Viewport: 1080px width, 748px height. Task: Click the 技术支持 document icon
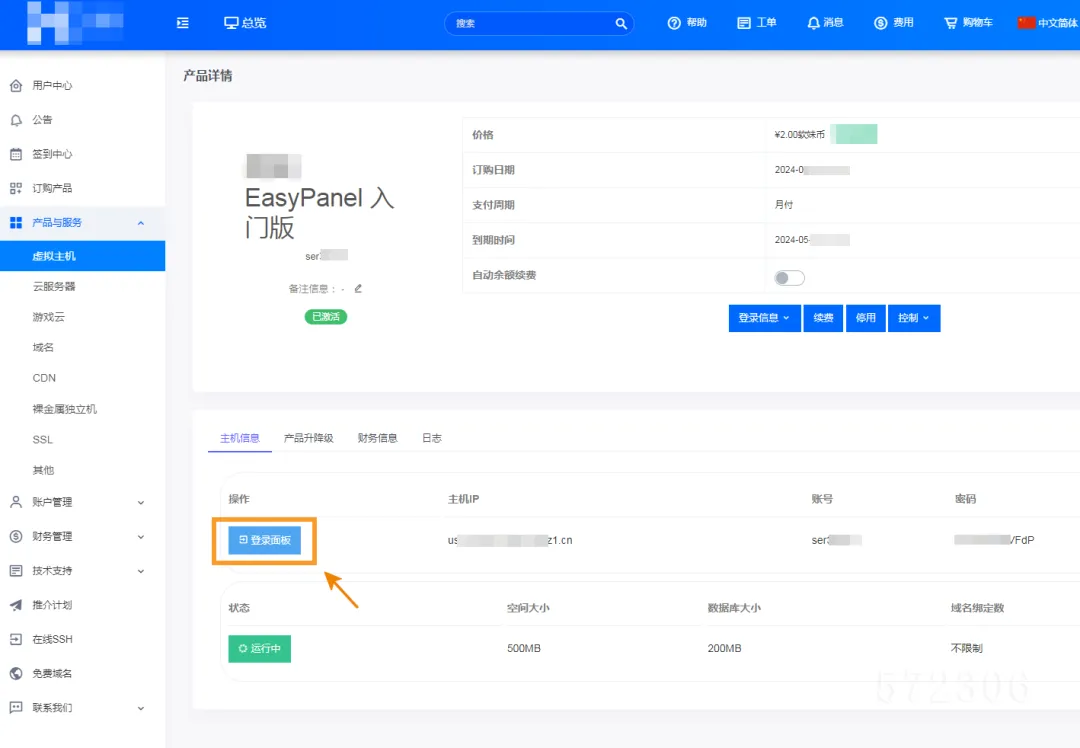tap(16, 571)
